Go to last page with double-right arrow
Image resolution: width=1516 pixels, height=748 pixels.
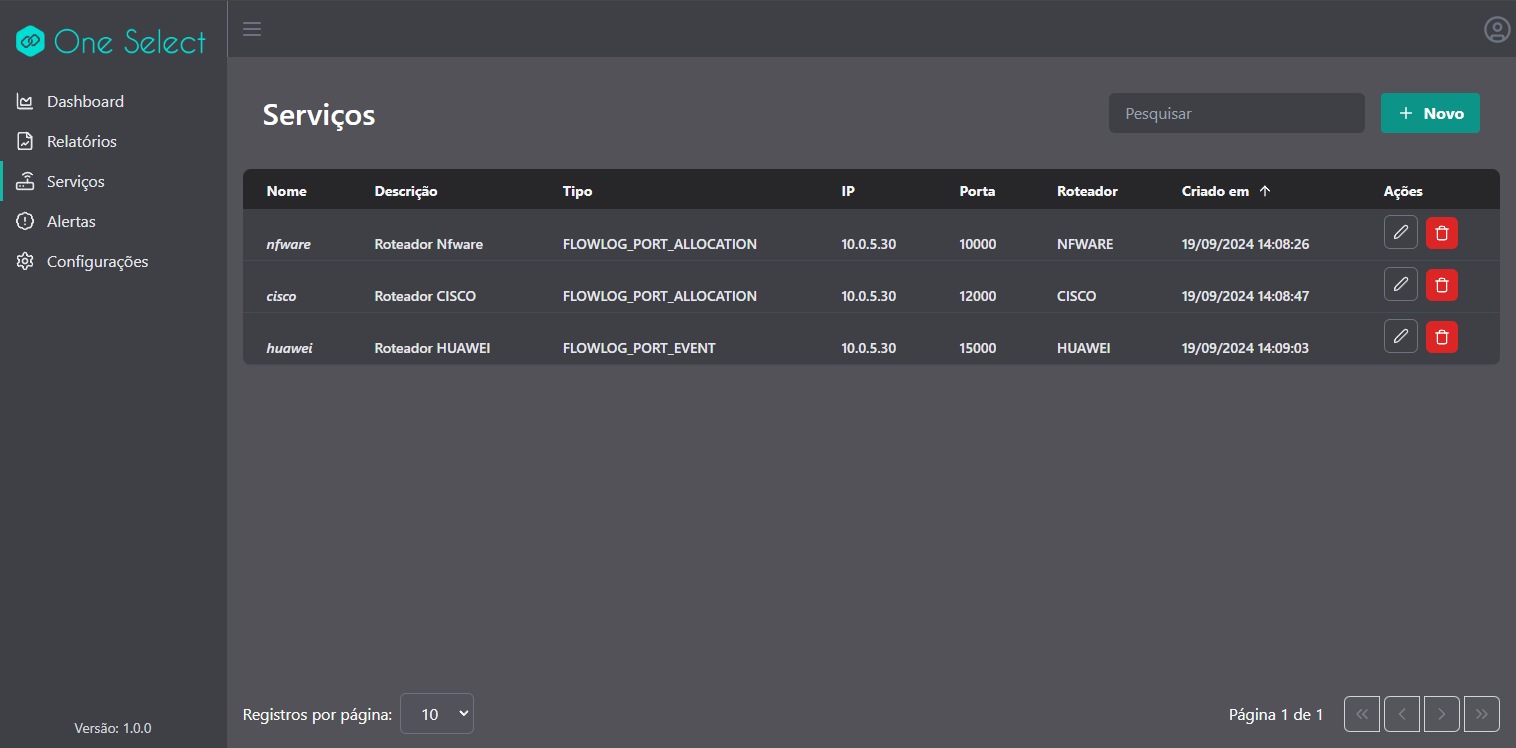coord(1482,714)
